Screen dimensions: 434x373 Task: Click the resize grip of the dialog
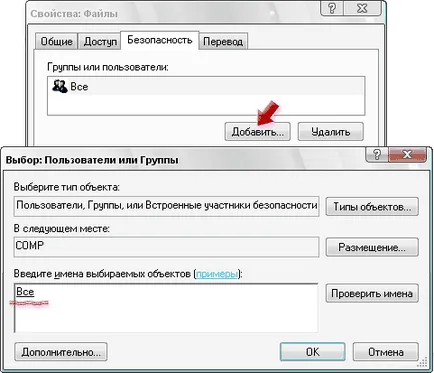[x=423, y=363]
